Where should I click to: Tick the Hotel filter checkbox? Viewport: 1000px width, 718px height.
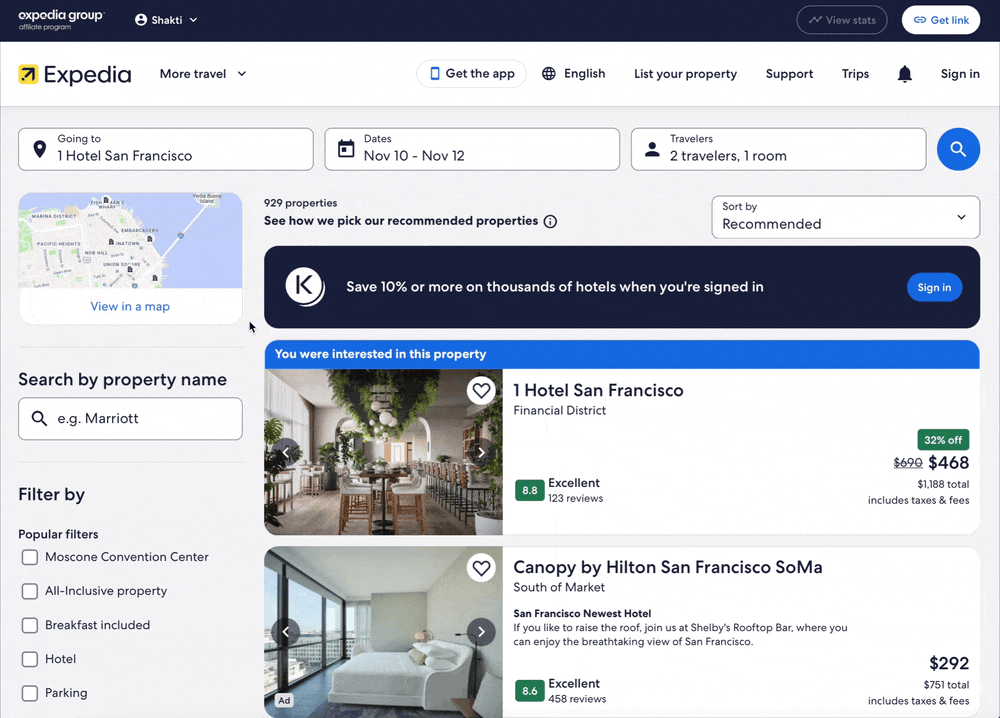[x=30, y=659]
